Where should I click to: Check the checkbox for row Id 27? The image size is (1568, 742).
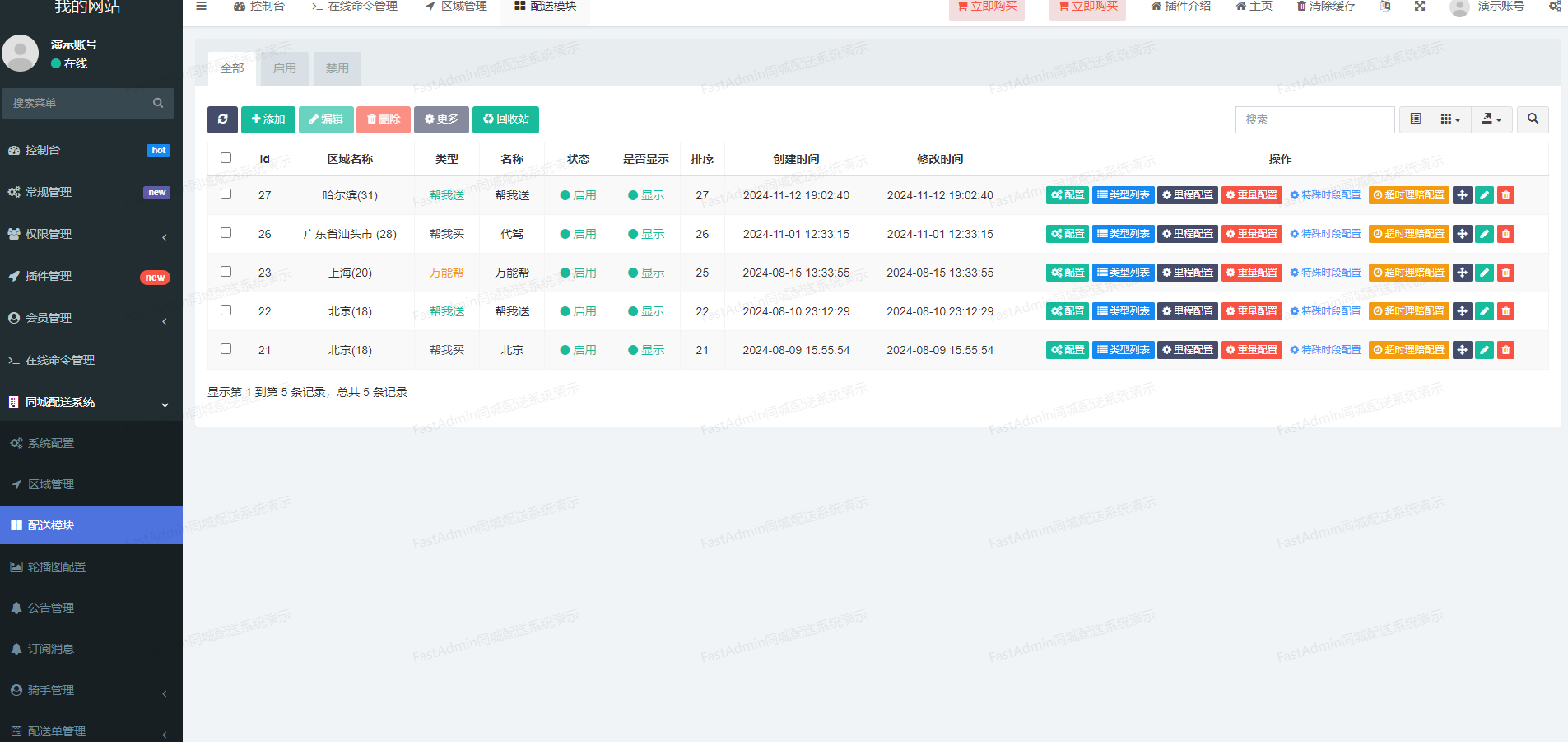[226, 194]
